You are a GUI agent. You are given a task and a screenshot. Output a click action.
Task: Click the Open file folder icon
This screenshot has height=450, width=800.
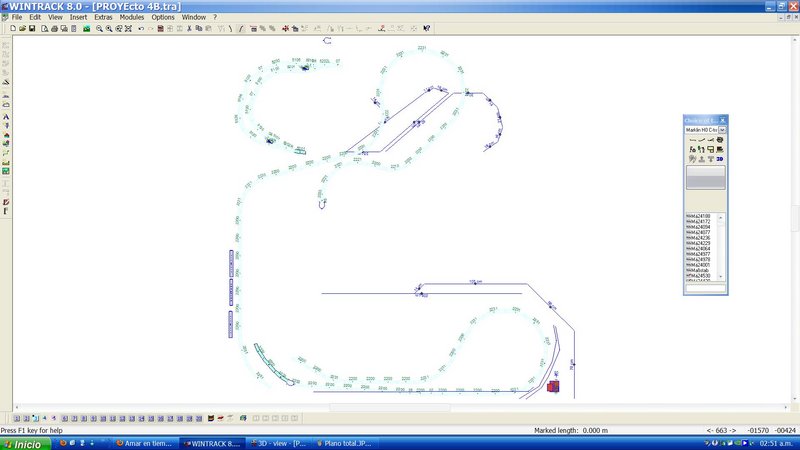(22, 29)
